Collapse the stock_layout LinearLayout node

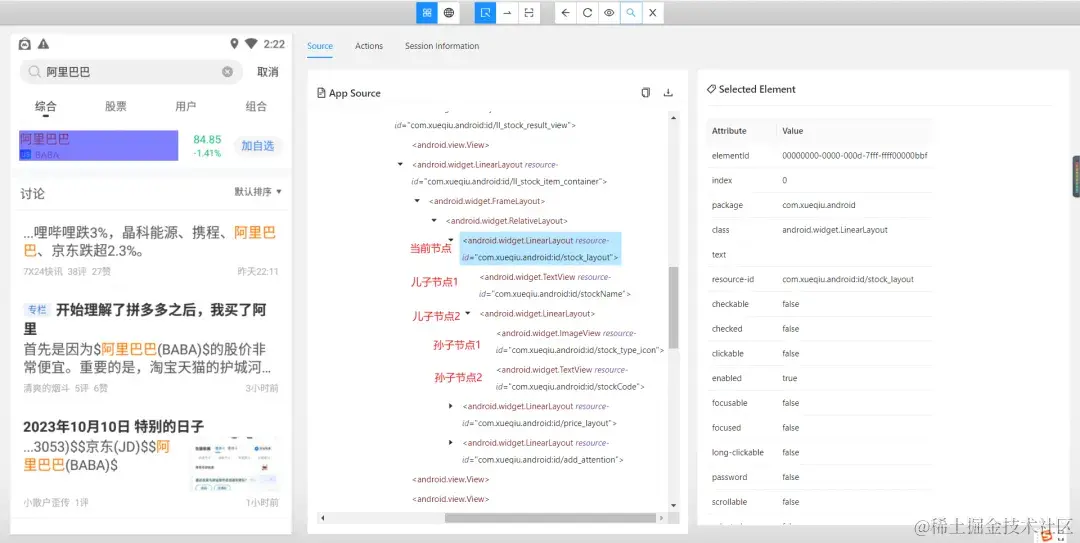[x=450, y=240]
